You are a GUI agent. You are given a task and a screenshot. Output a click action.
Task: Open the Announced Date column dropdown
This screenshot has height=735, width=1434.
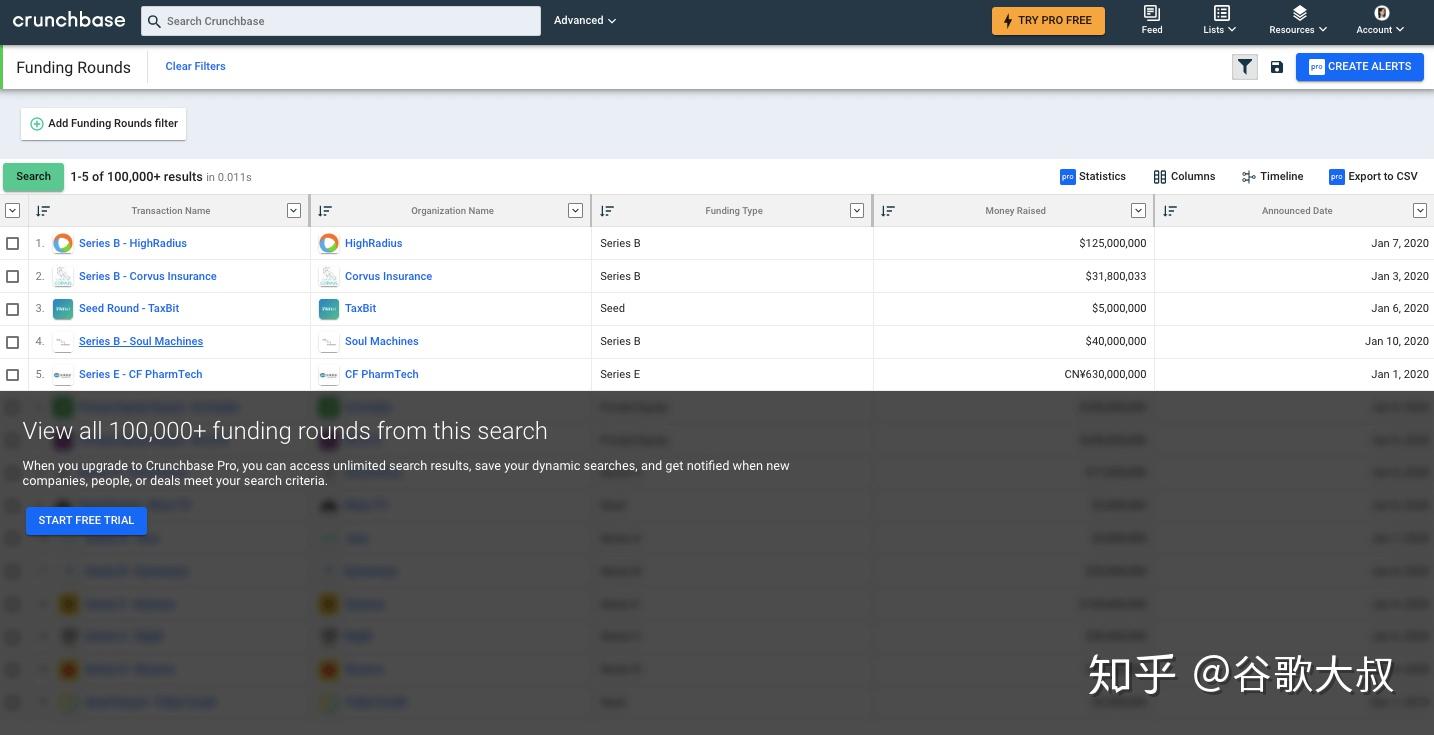click(x=1420, y=211)
